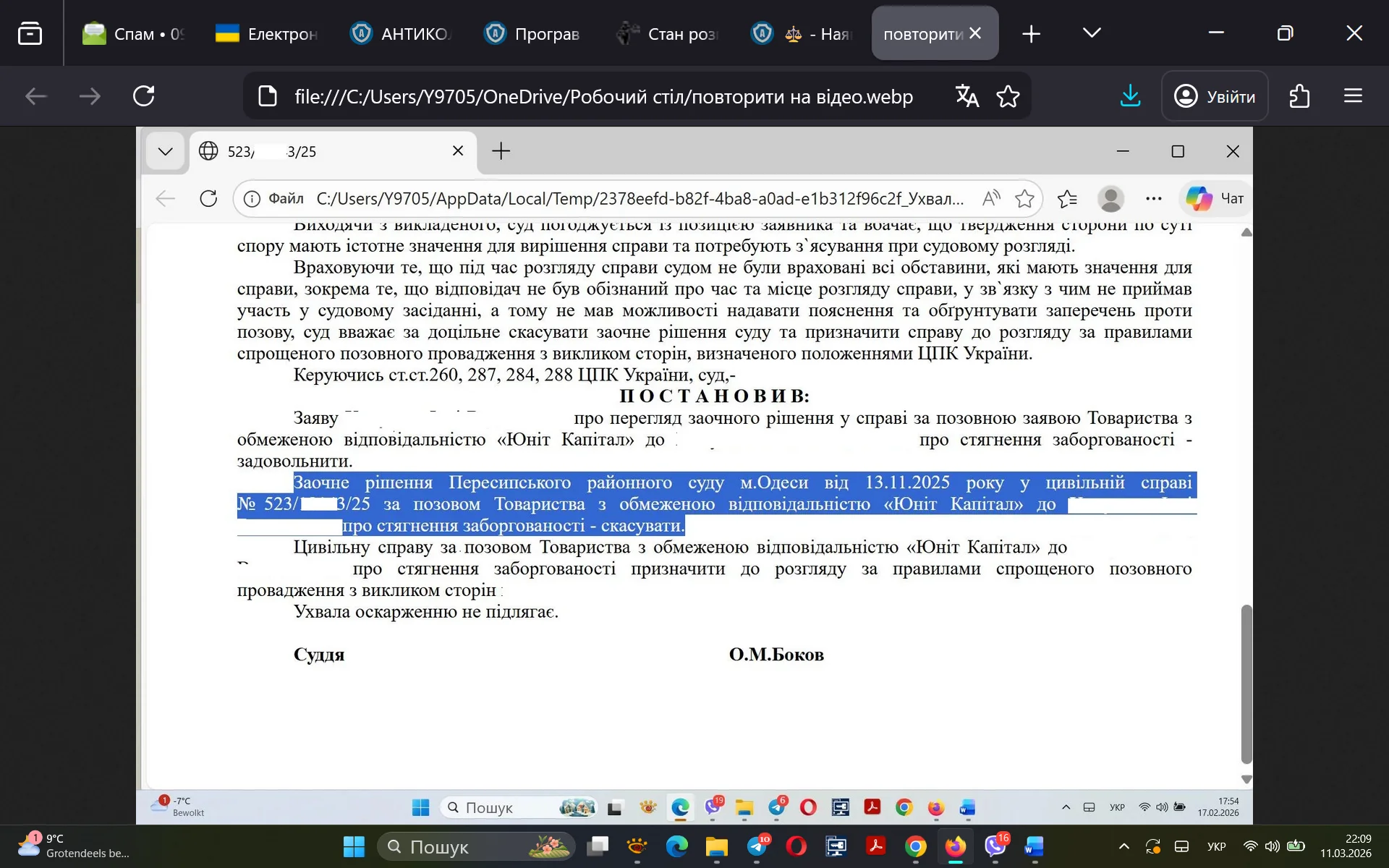The width and height of the screenshot is (1389, 868).
Task: Switch to the Спам tab
Action: tap(134, 34)
